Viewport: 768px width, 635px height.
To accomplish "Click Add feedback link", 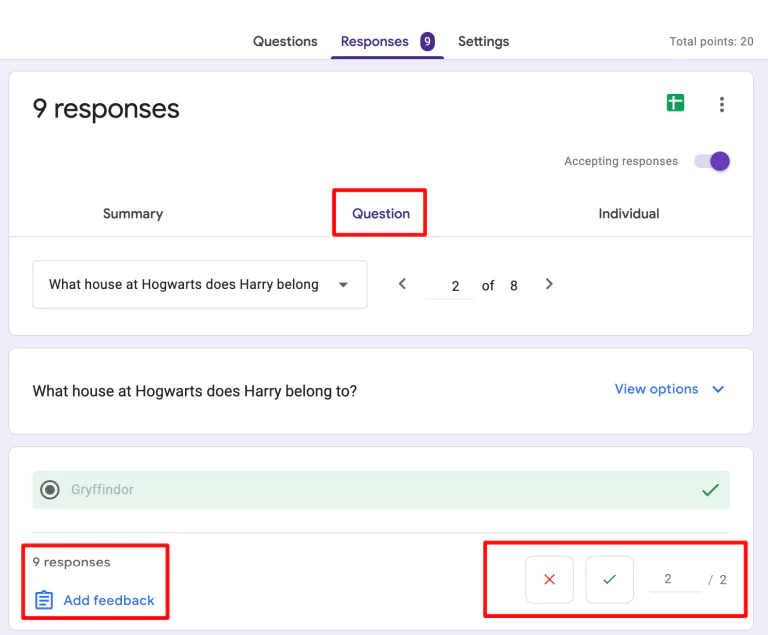I will (109, 600).
